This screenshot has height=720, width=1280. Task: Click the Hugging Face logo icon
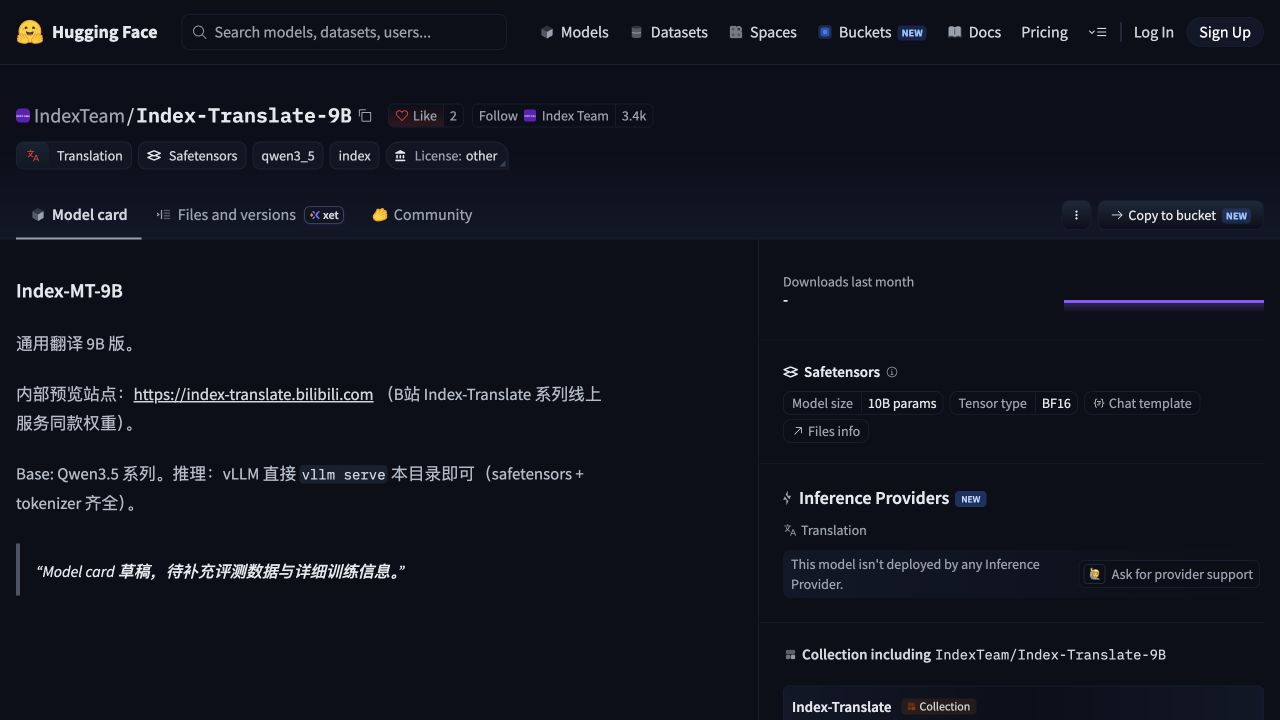point(30,32)
